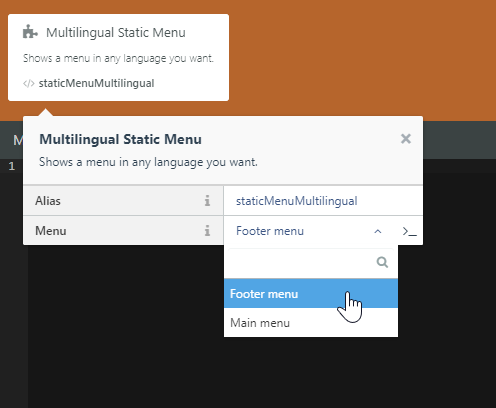This screenshot has height=408, width=496.
Task: Click the Alias info icon
Action: [x=207, y=201]
